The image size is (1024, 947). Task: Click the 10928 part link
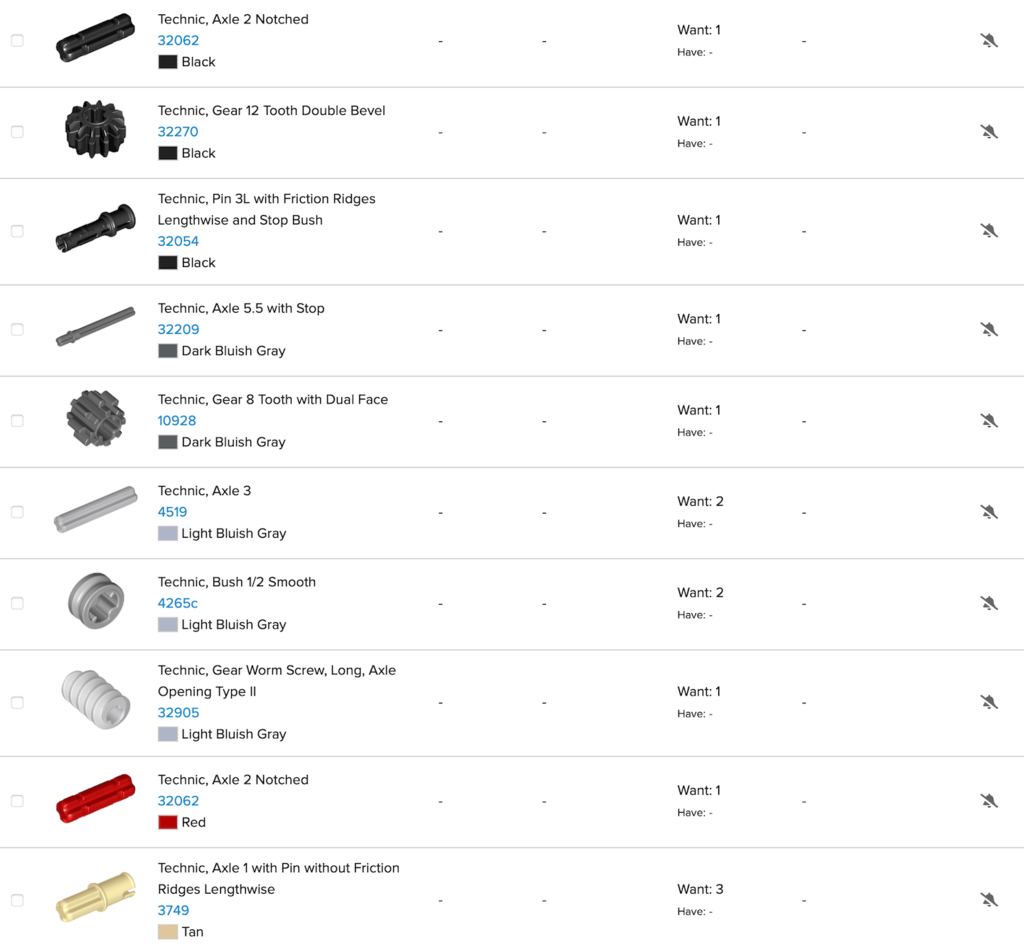pos(176,421)
